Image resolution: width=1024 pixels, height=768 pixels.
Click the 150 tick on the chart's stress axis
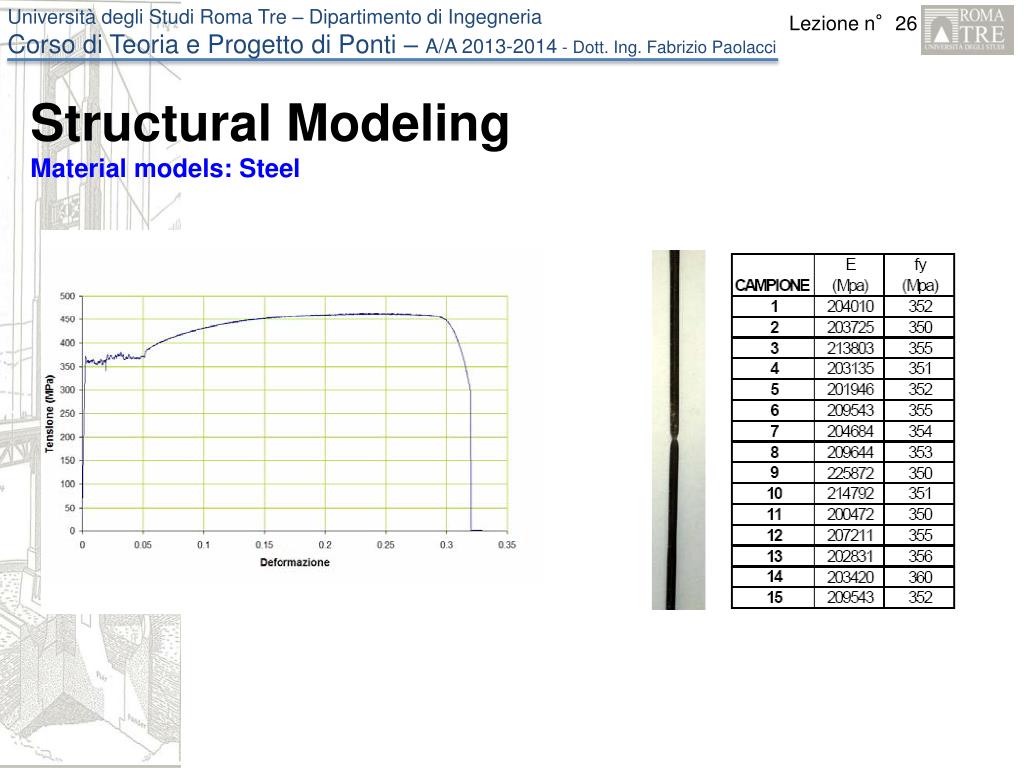coord(68,460)
